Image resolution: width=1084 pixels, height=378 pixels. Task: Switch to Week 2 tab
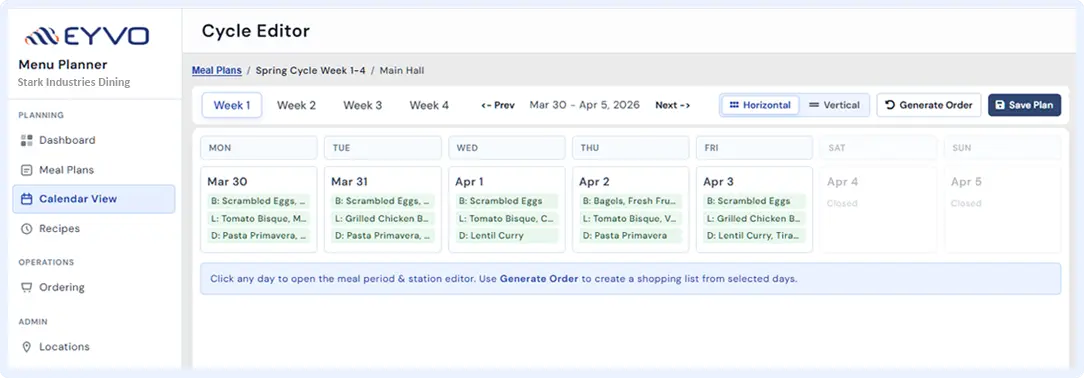pyautogui.click(x=297, y=105)
